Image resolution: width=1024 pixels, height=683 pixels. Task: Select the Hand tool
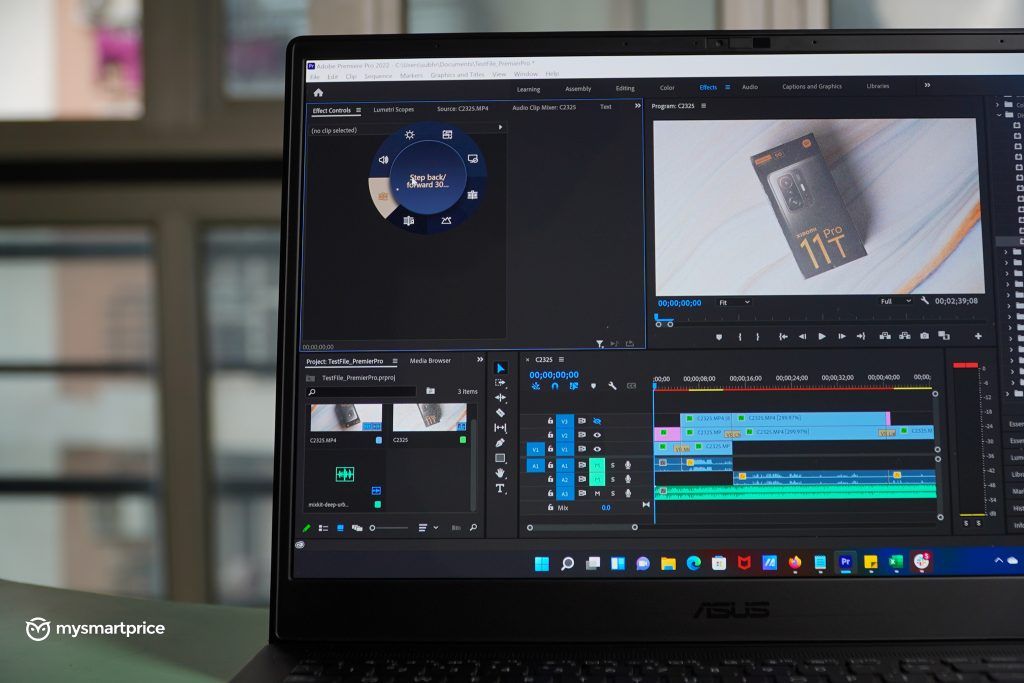click(x=500, y=473)
